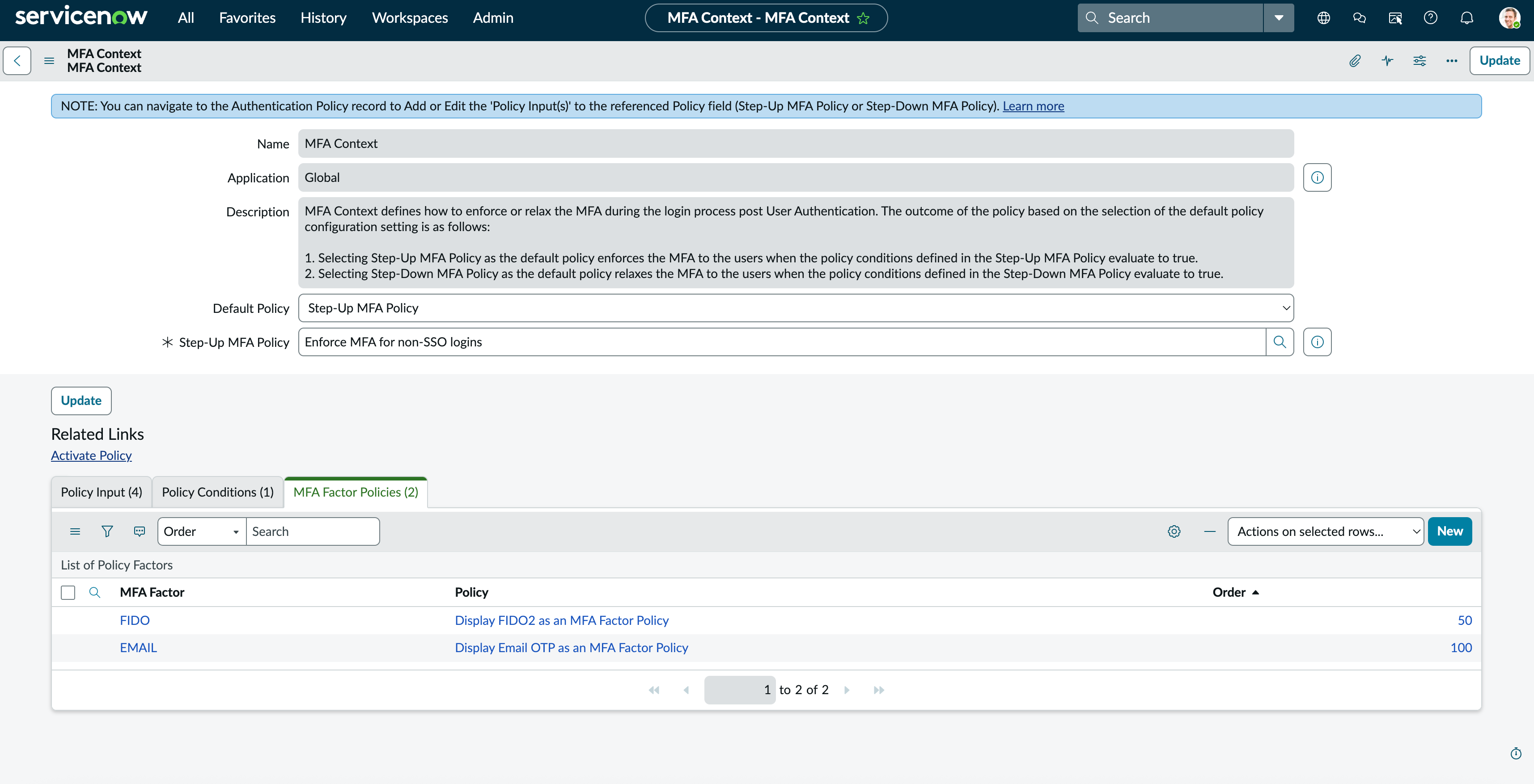Sort by Policy column header
Image resolution: width=1534 pixels, height=784 pixels.
472,592
